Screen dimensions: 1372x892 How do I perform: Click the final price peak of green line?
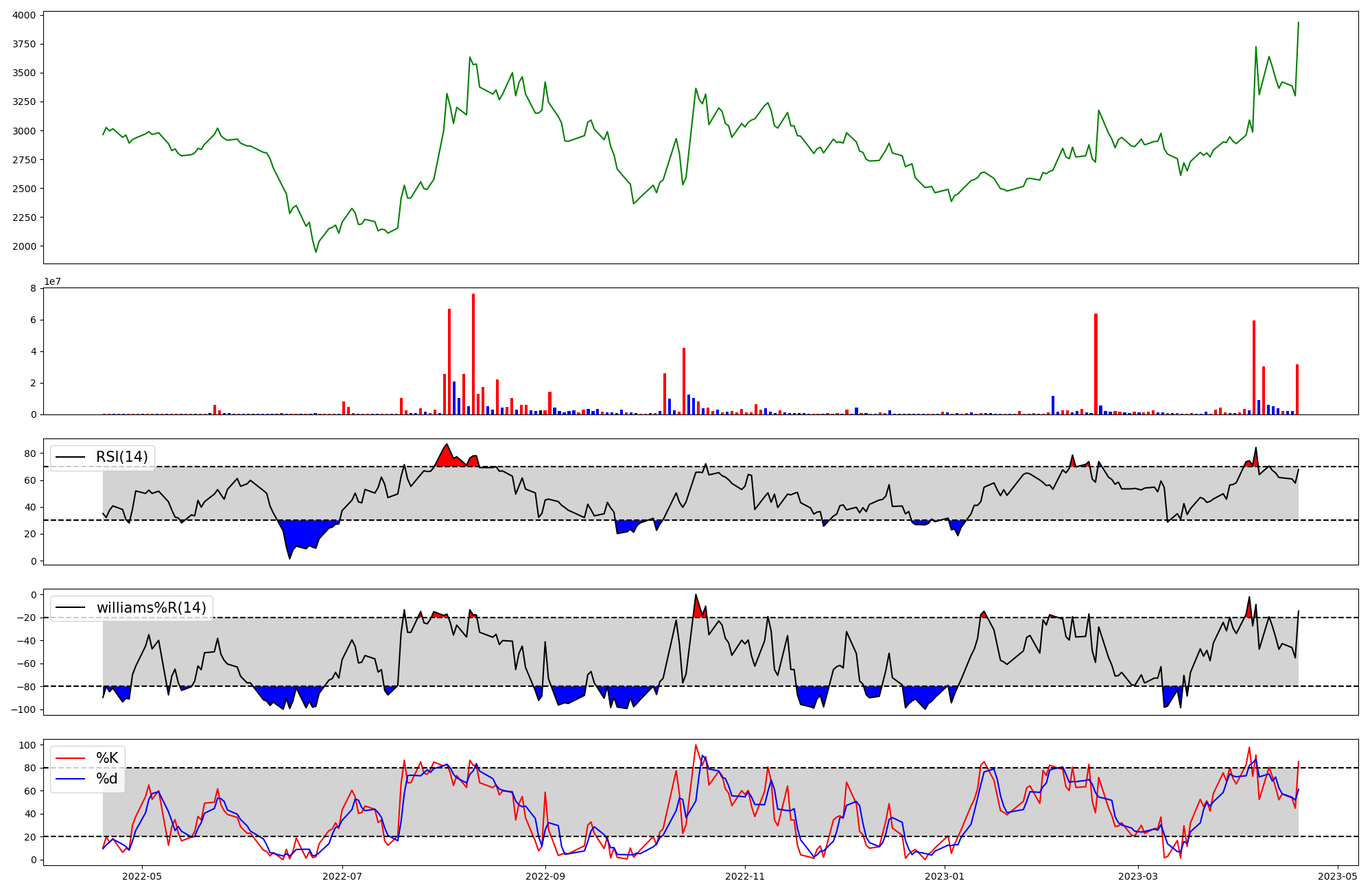[x=1298, y=23]
